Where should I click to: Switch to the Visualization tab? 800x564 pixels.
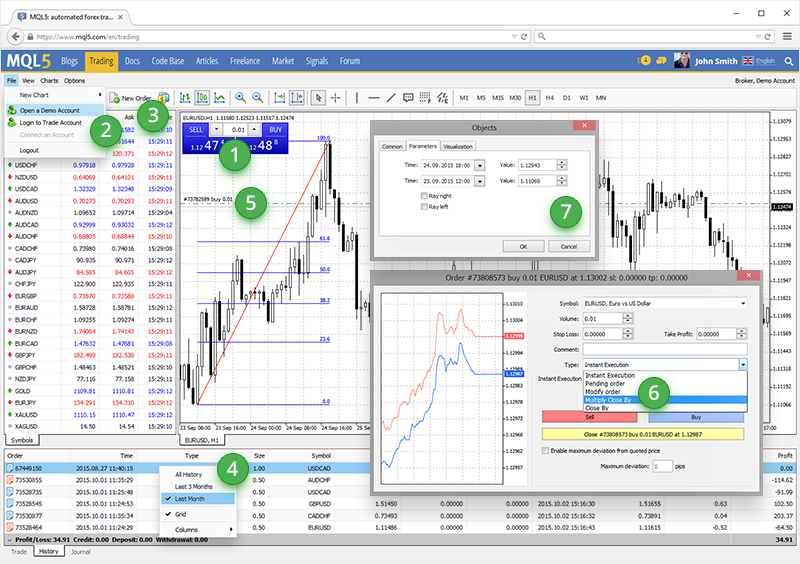458,146
